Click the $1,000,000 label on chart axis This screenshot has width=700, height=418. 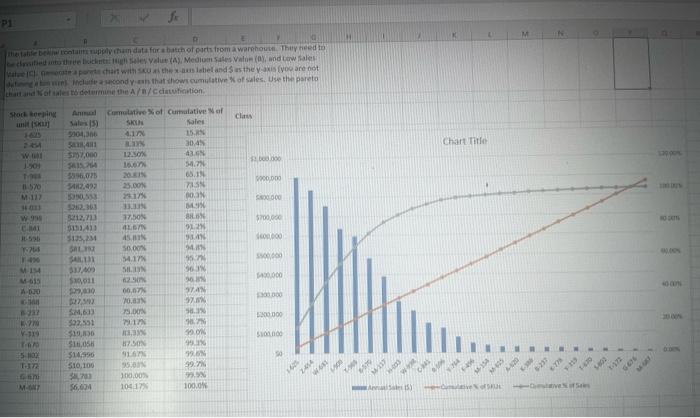pos(266,159)
